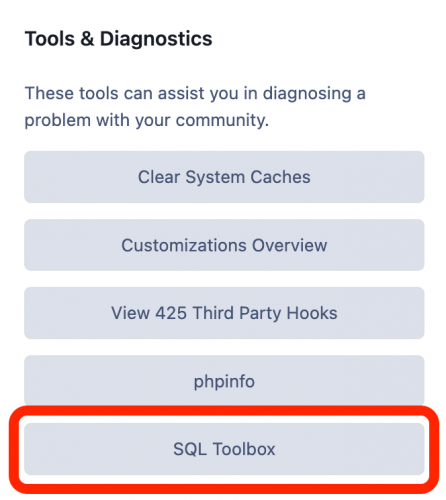Click the words "Tools & Diagnostics"
Image resolution: width=446 pixels, height=500 pixels.
[x=118, y=39]
